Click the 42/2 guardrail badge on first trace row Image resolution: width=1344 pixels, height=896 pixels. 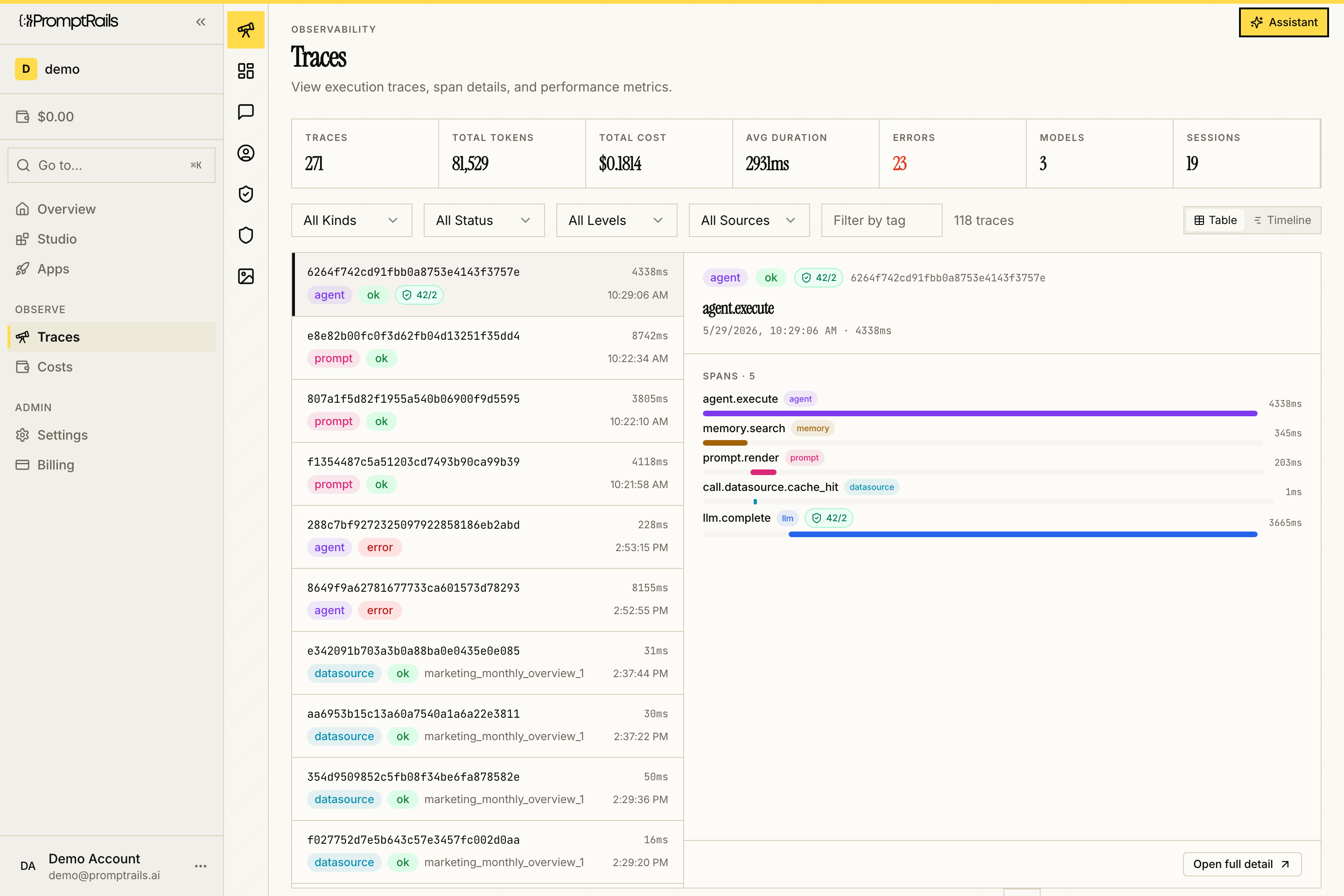[x=420, y=295]
